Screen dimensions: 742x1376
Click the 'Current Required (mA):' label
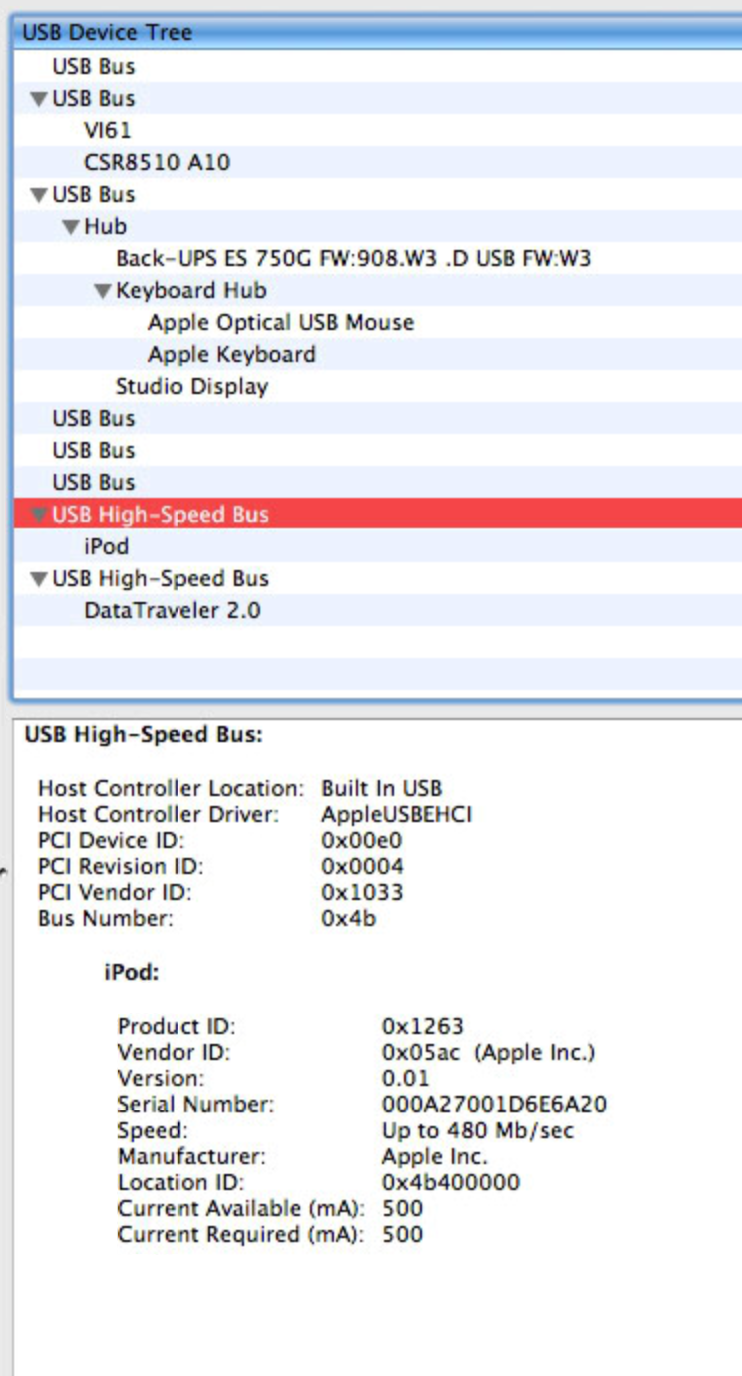click(x=241, y=1234)
